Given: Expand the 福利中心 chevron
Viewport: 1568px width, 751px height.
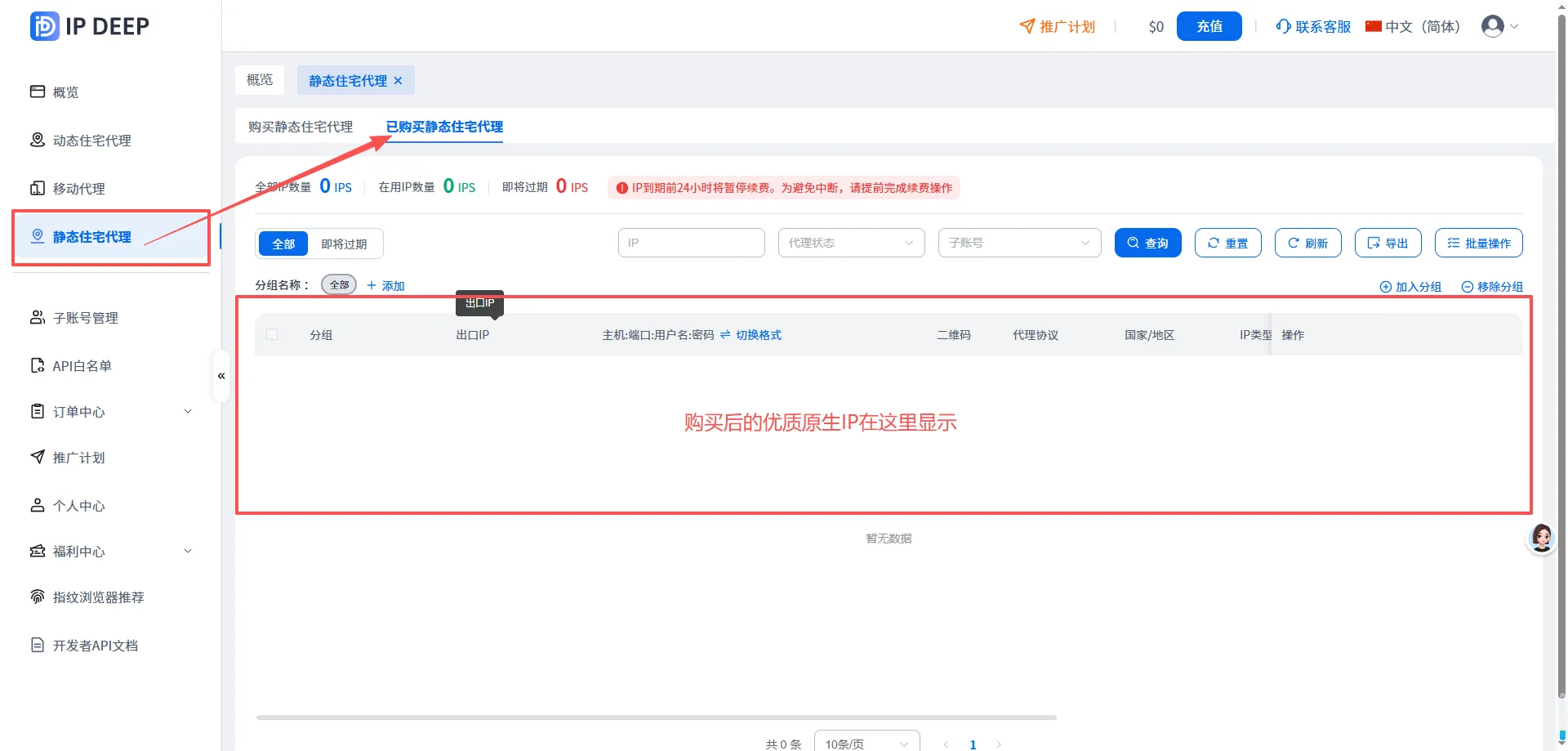Looking at the screenshot, I should pos(188,552).
